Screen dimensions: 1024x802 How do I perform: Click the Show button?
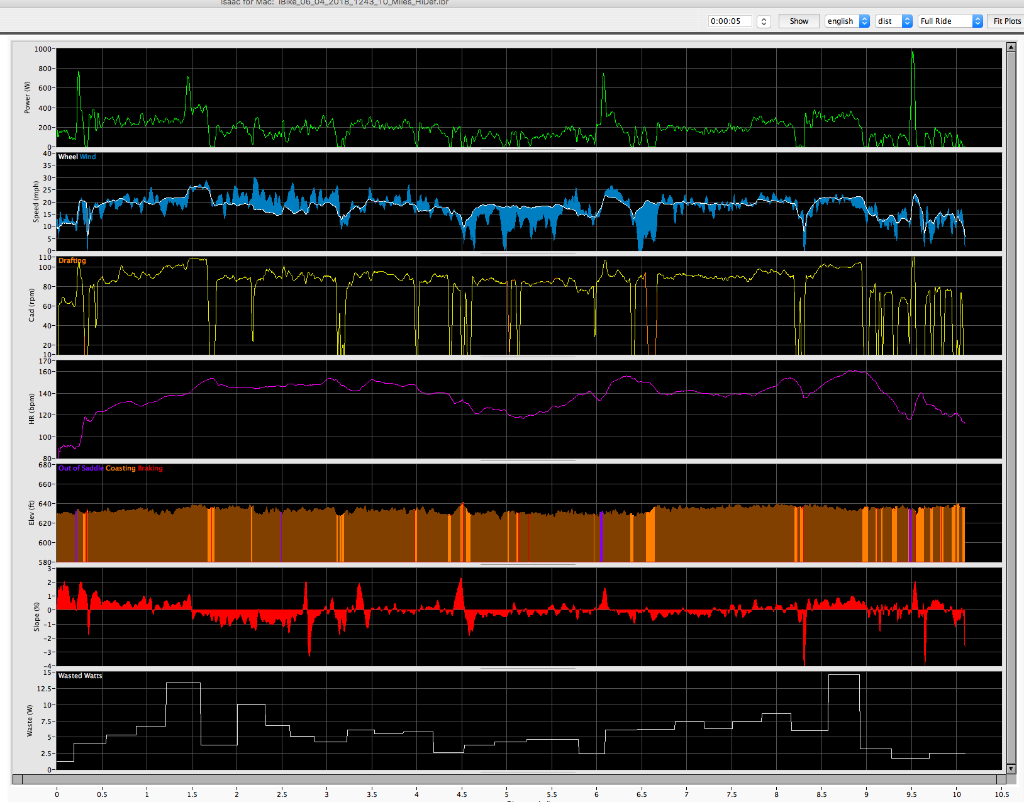(798, 21)
